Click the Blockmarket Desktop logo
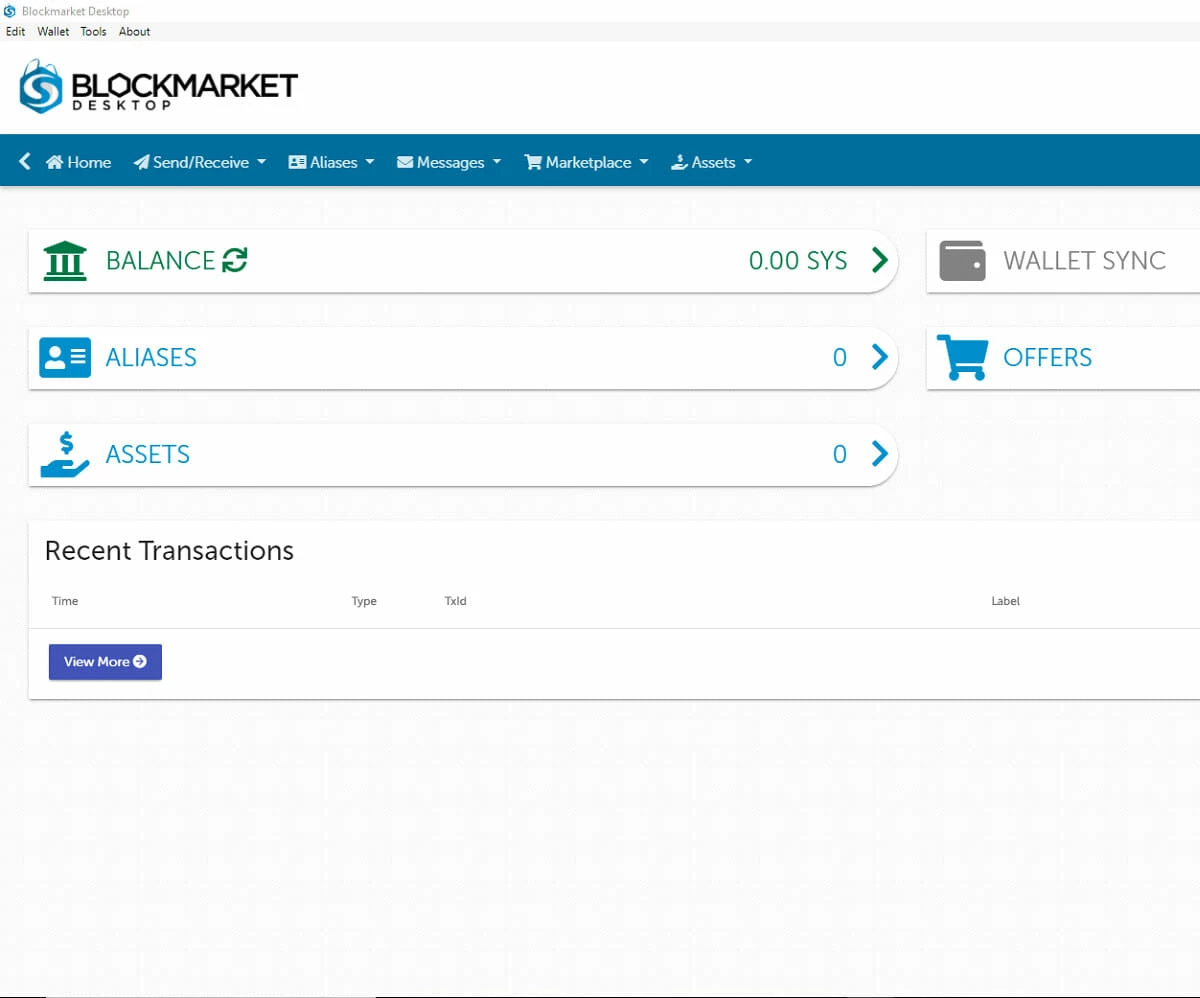The image size is (1200, 998). click(158, 87)
